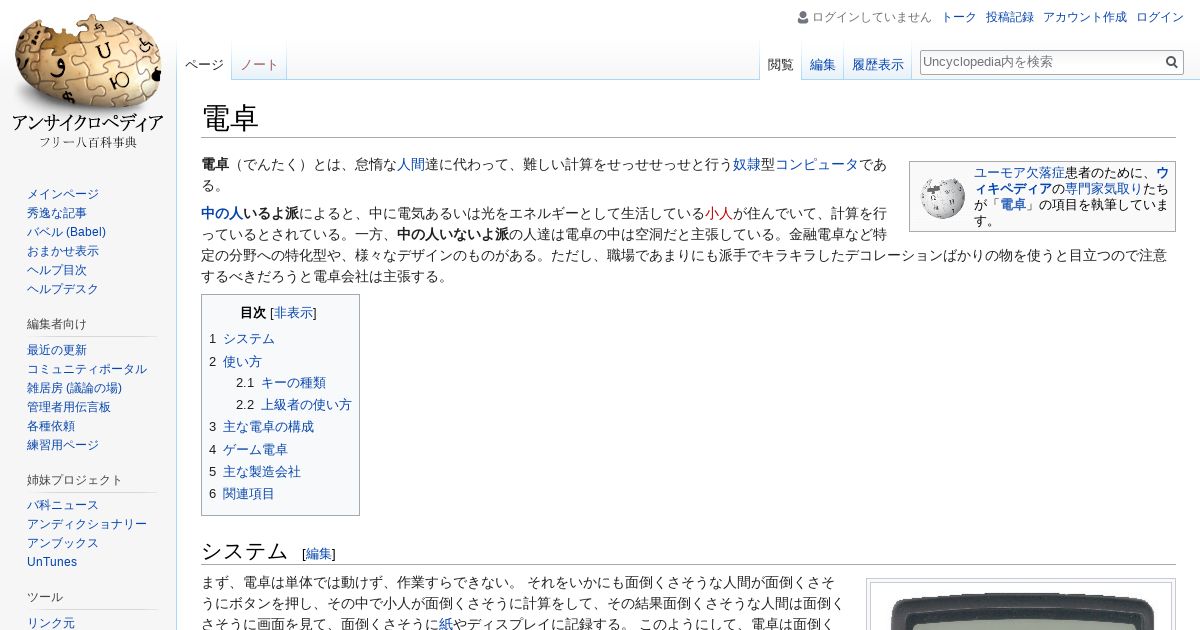Open 最近の更新 in sidebar
1200x630 pixels.
coord(57,350)
